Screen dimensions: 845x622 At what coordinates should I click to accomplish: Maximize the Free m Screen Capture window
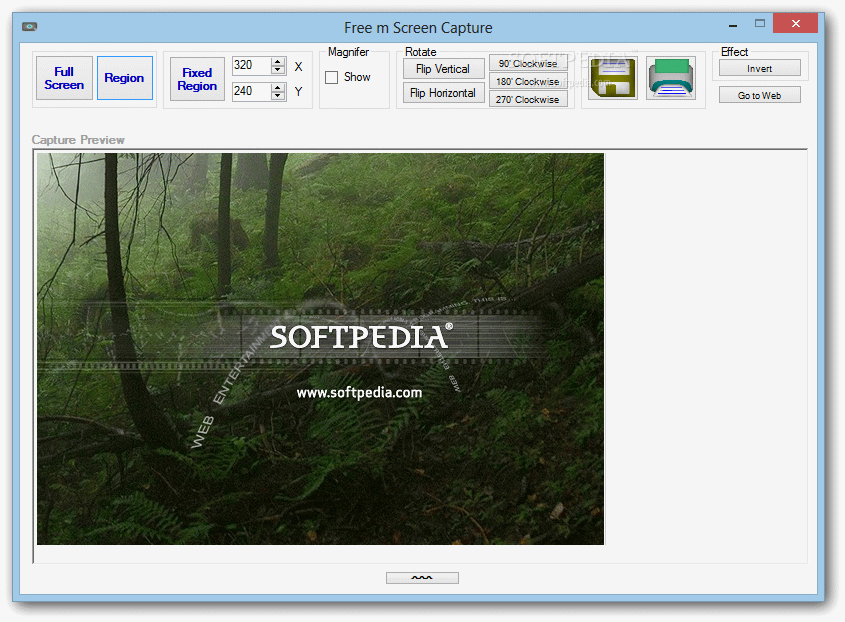760,24
